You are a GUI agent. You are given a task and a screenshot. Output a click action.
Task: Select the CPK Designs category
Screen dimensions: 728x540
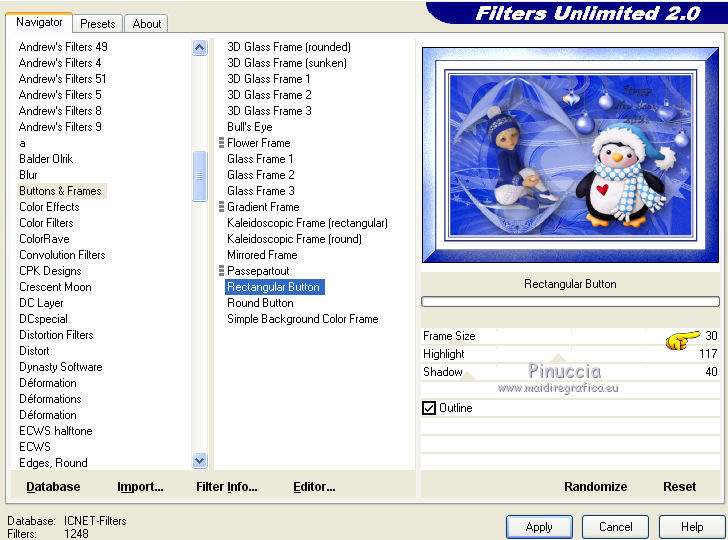[x=50, y=271]
